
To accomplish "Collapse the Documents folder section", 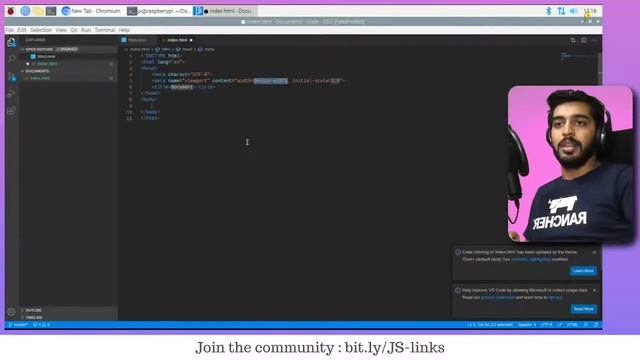I will click(x=68, y=71).
